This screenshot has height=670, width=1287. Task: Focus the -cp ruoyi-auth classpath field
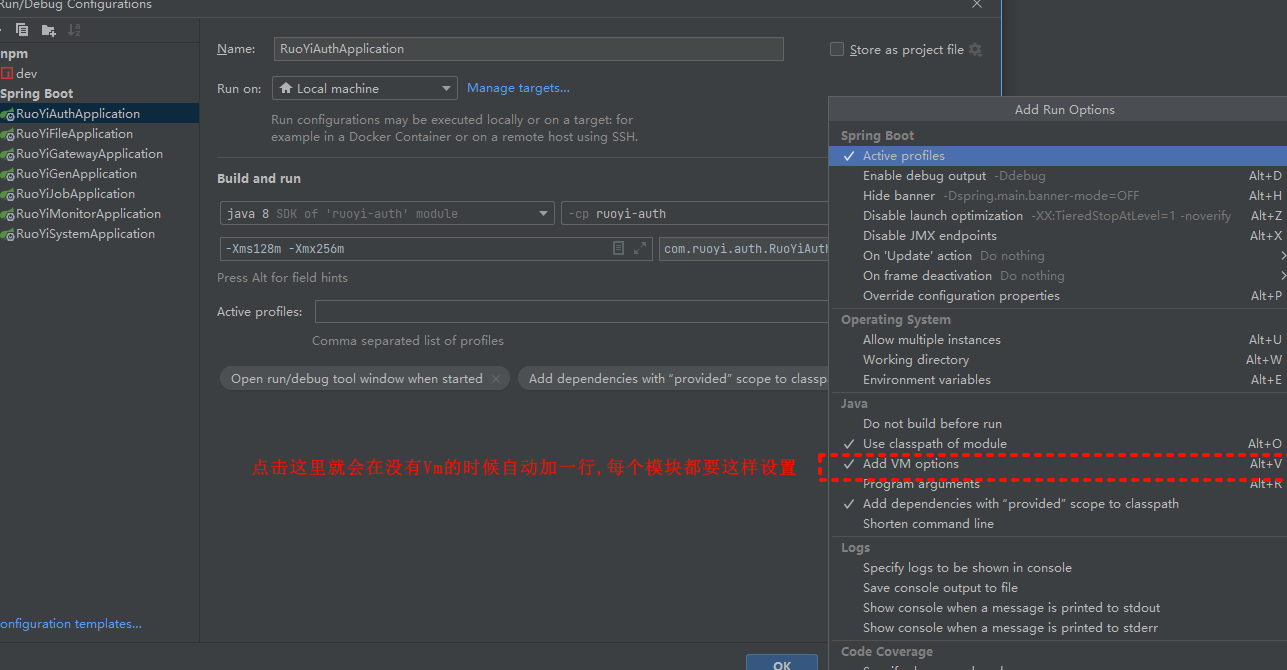[695, 213]
